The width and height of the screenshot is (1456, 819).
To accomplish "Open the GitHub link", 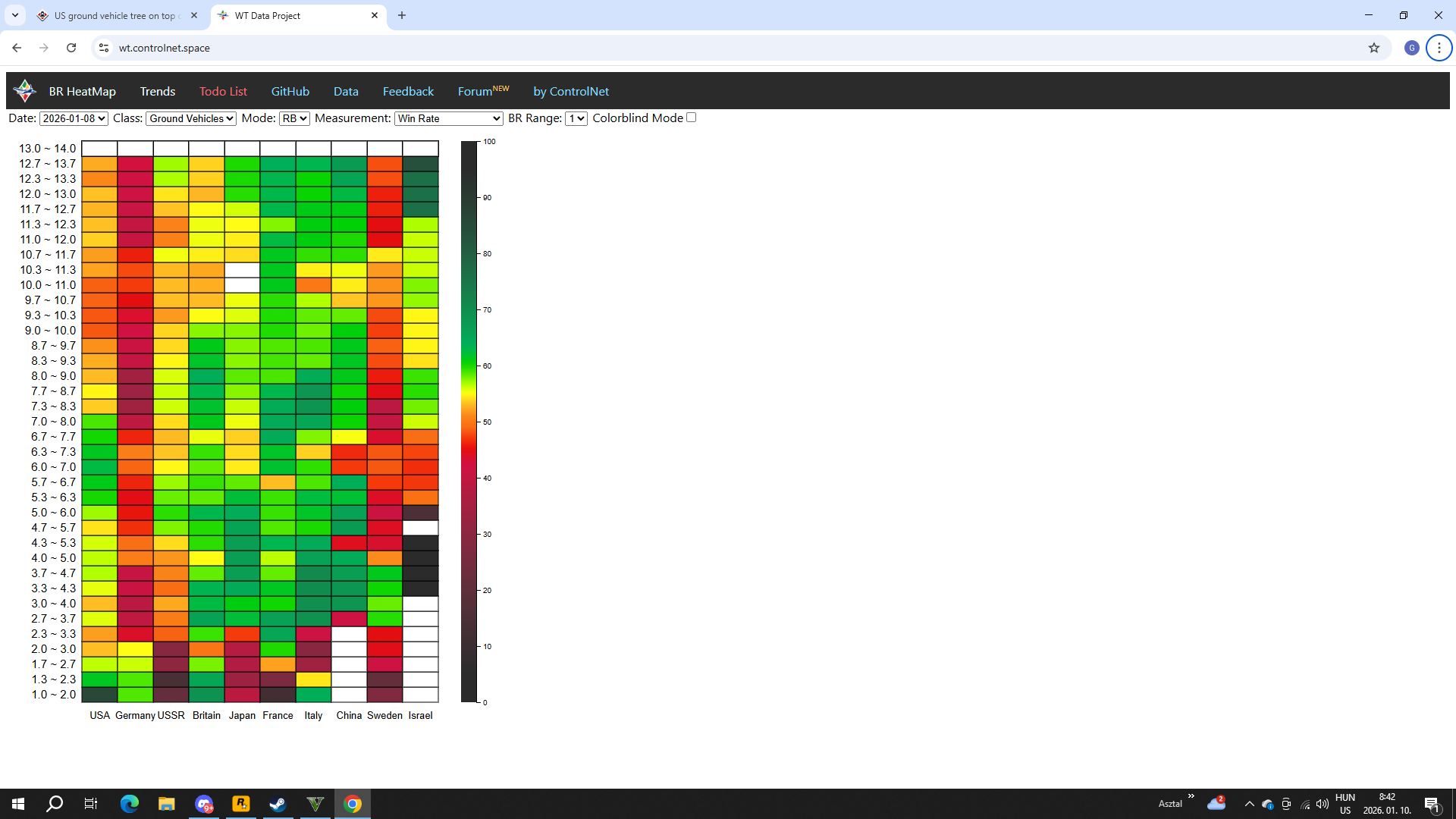I will point(290,91).
